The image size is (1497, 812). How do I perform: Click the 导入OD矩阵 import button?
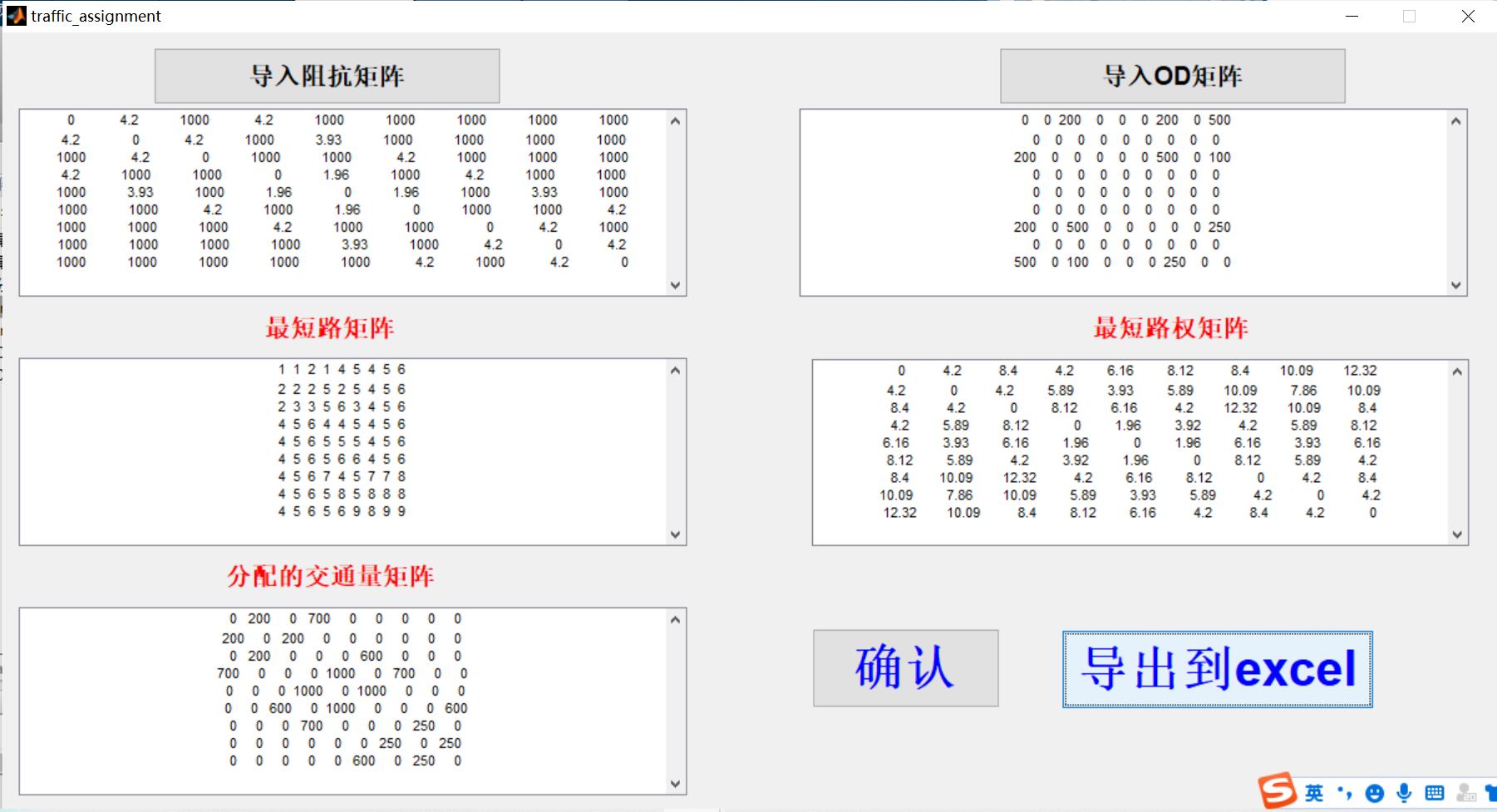tap(1173, 76)
